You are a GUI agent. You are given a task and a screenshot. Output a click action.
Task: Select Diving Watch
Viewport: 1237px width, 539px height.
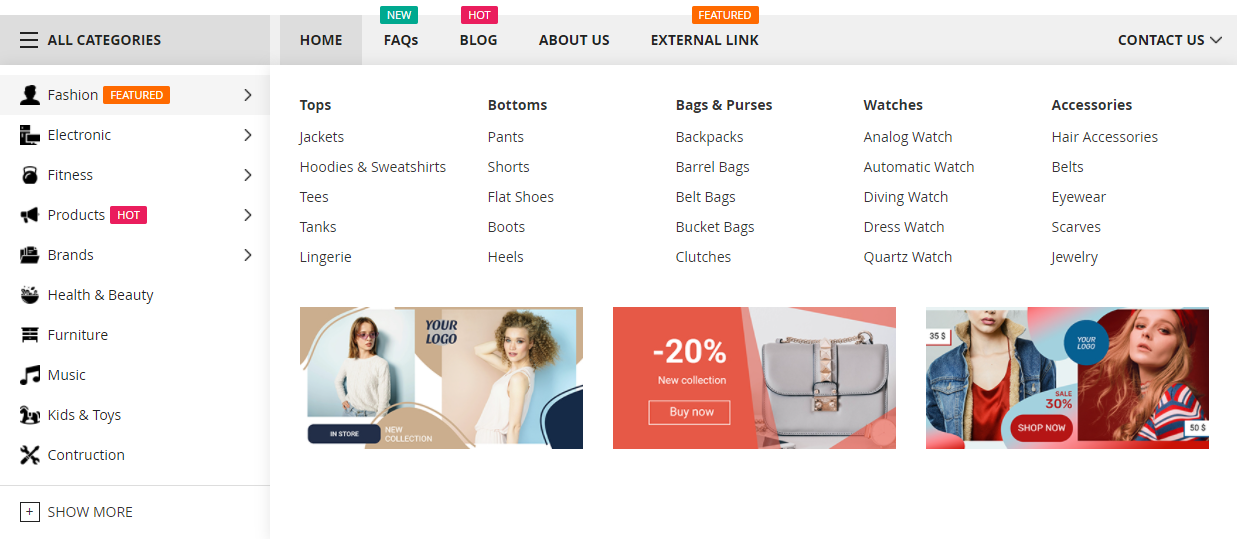point(906,197)
